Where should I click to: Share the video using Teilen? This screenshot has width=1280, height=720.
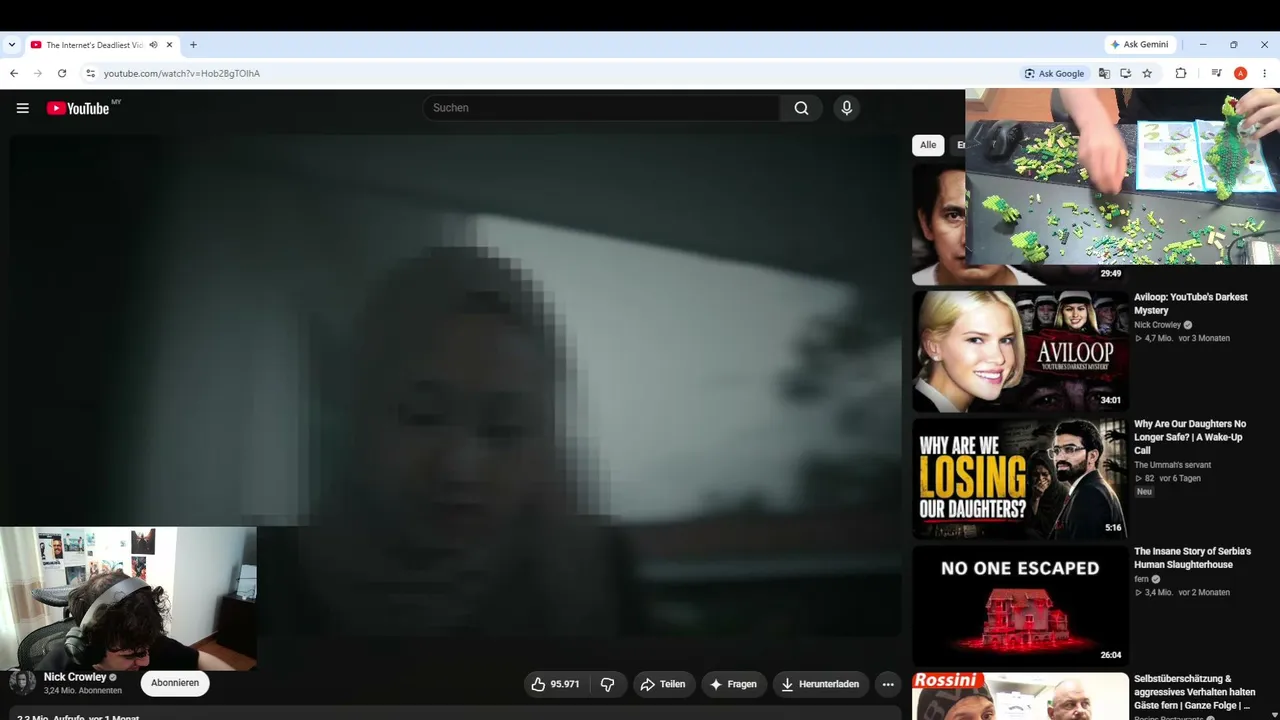663,684
